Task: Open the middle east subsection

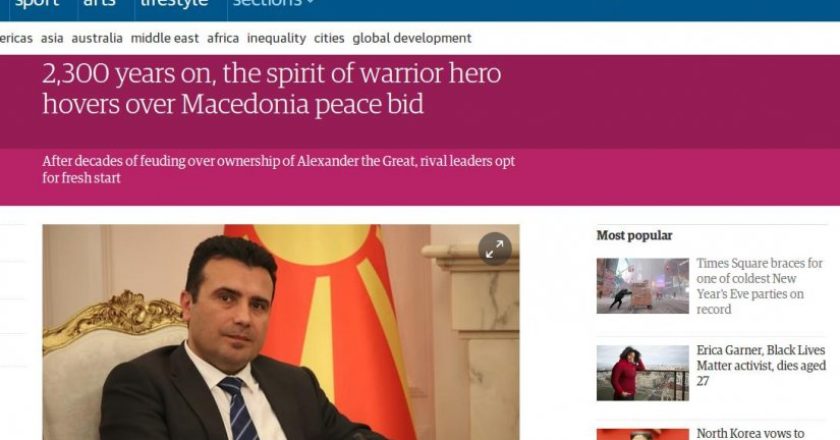Action: 165,38
